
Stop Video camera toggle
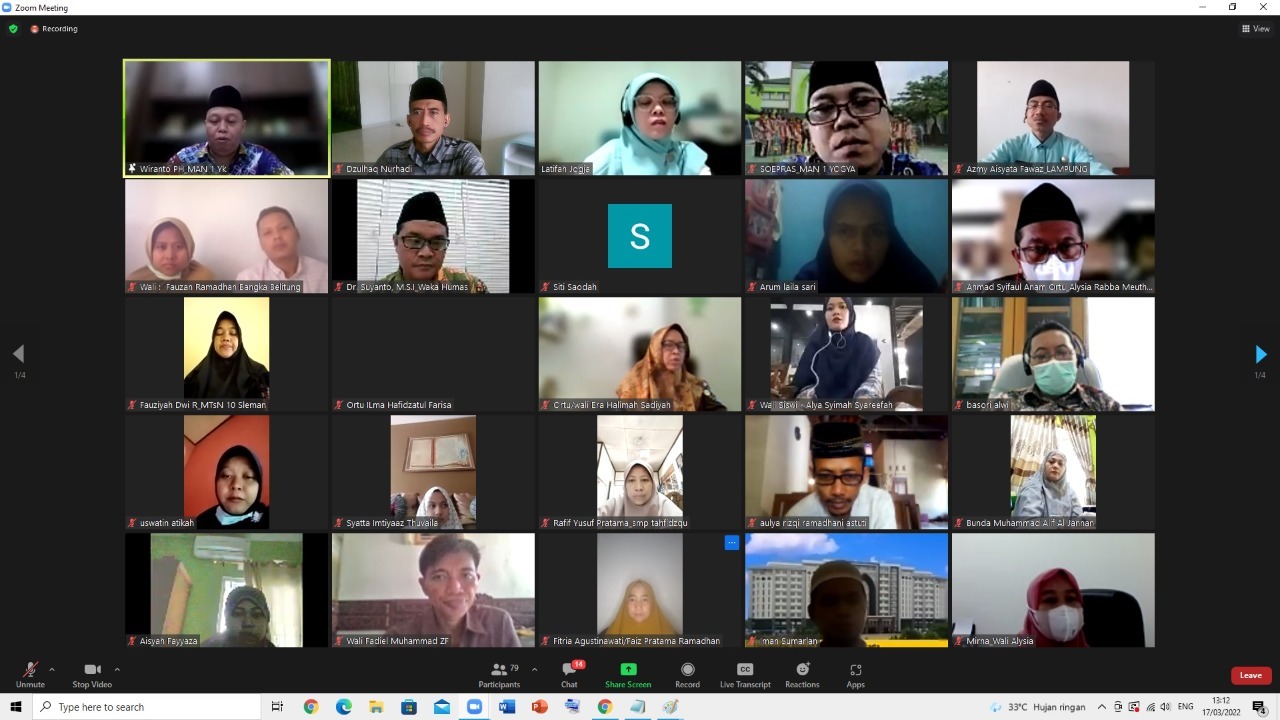92,674
